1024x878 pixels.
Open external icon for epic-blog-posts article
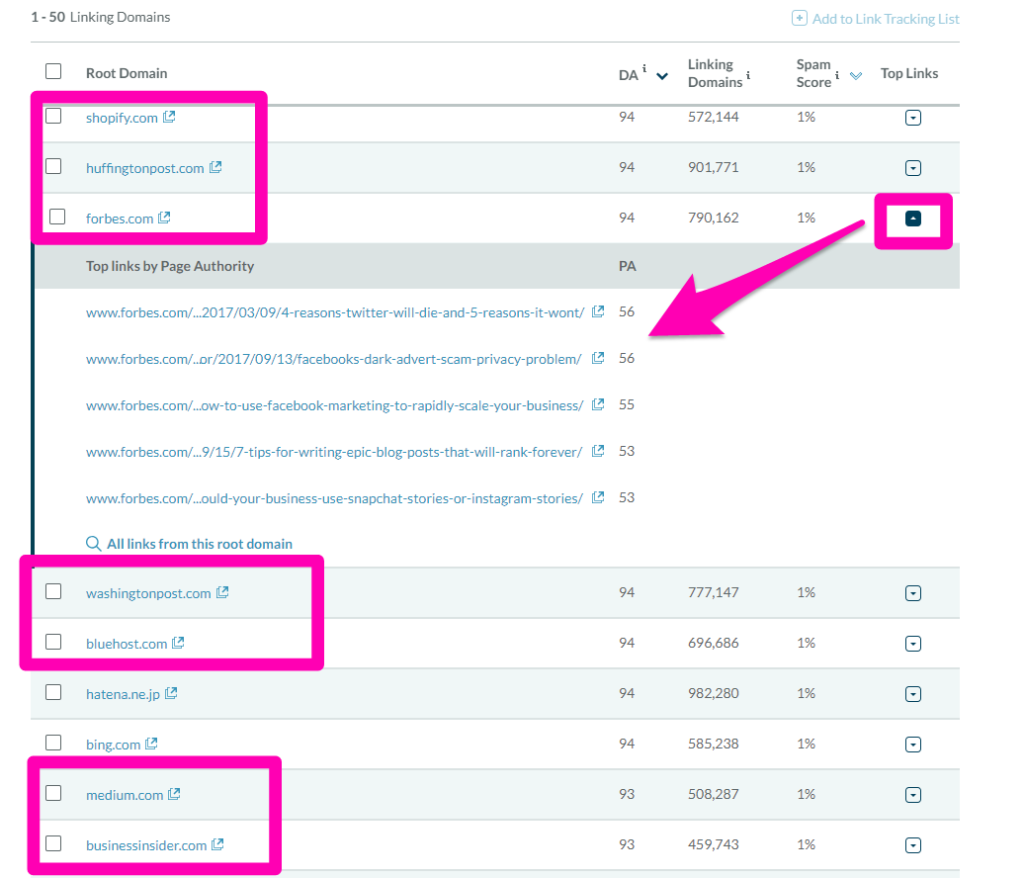pos(598,451)
